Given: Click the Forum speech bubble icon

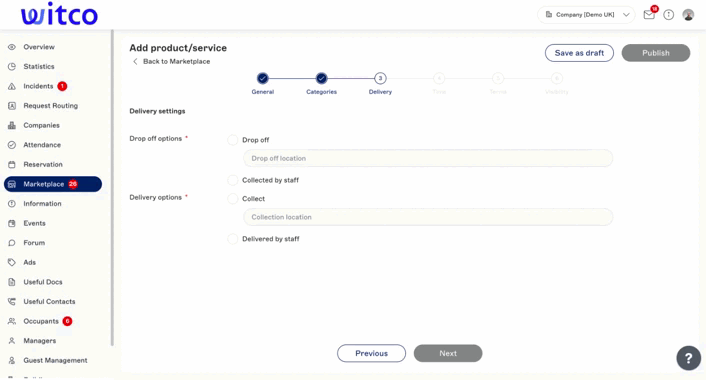Looking at the screenshot, I should tap(12, 243).
